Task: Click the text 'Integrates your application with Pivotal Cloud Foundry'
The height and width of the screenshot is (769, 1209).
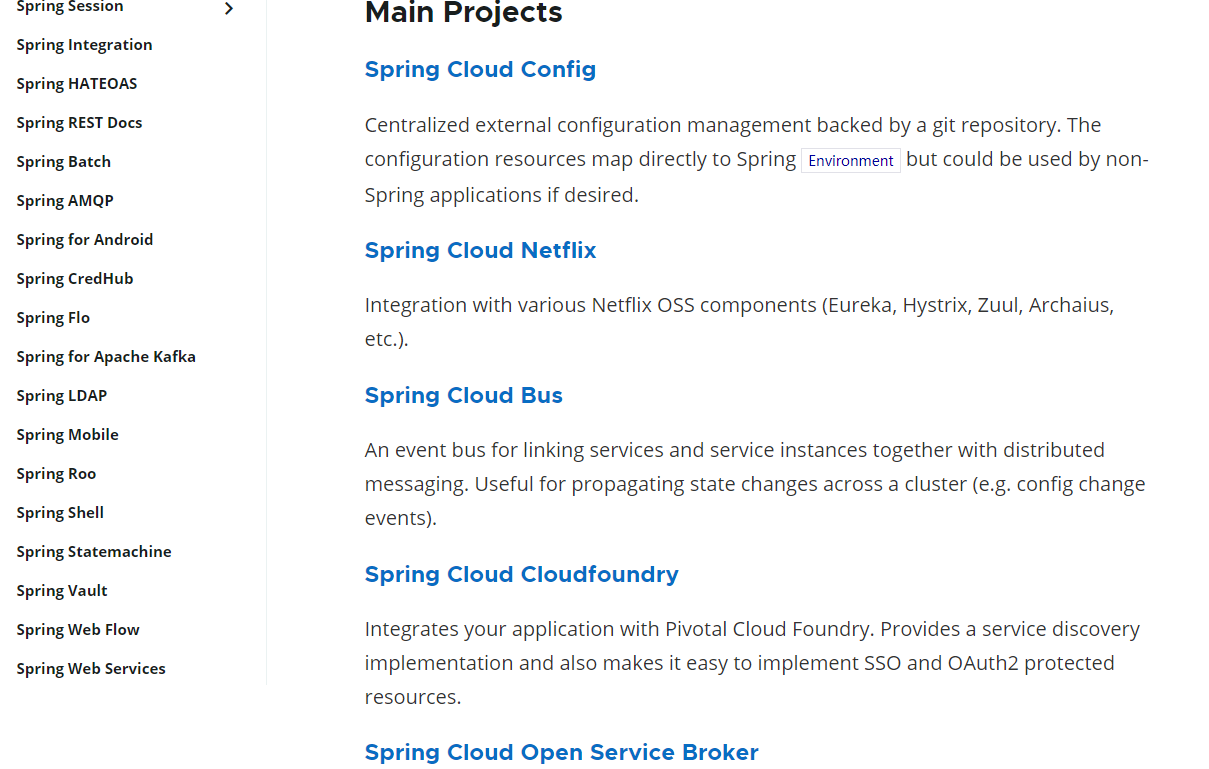Action: coord(620,630)
